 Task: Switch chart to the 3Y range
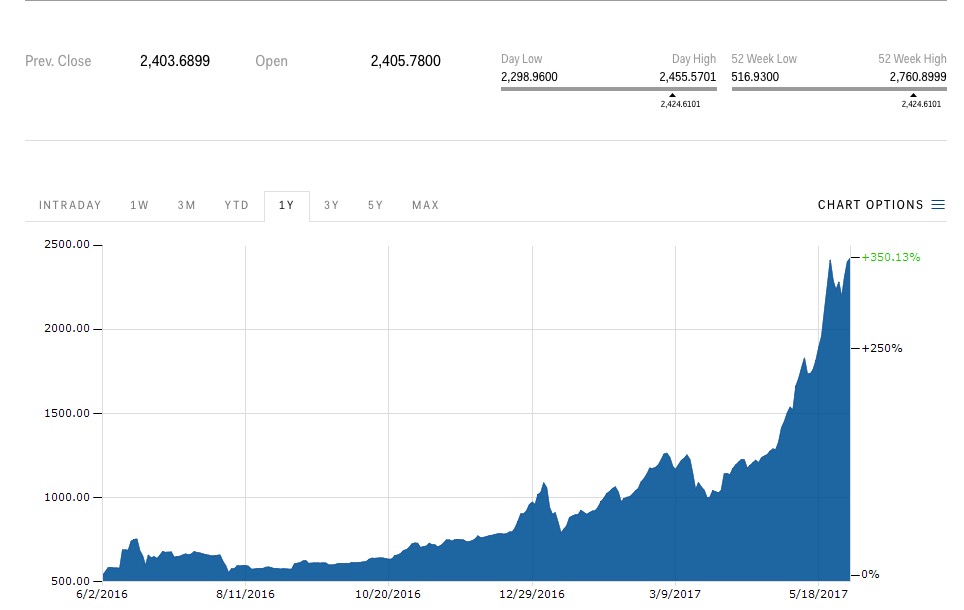[x=331, y=206]
